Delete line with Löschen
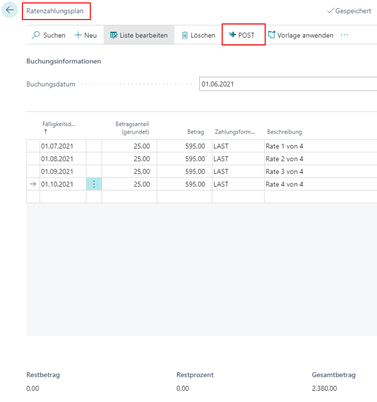The width and height of the screenshot is (377, 402). click(199, 35)
